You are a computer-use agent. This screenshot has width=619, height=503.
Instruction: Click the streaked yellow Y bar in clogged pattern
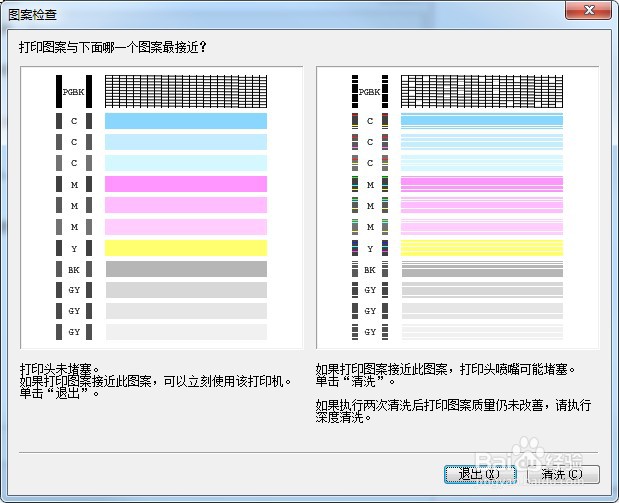(x=482, y=248)
